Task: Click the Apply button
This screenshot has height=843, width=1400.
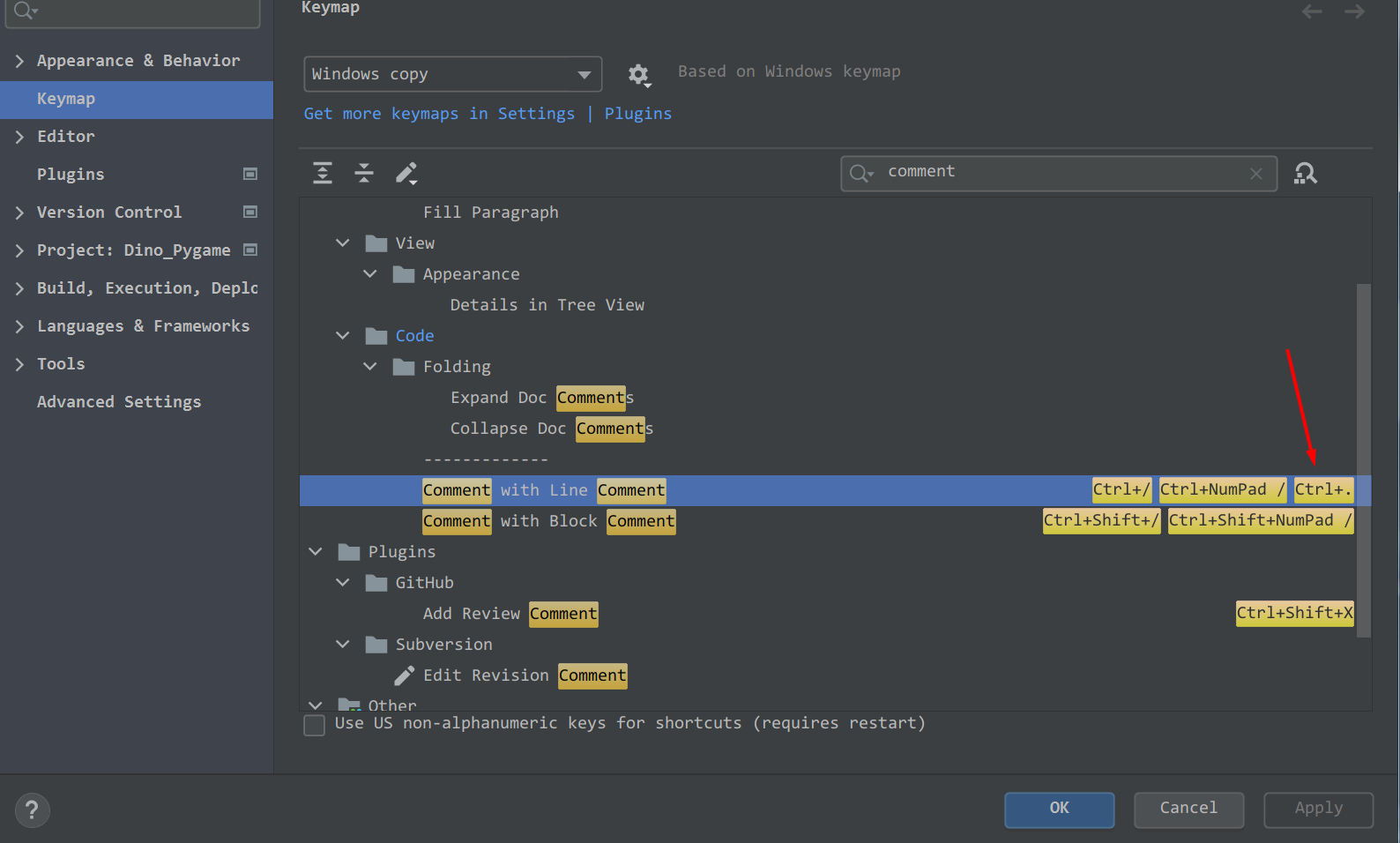Action: coord(1318,809)
